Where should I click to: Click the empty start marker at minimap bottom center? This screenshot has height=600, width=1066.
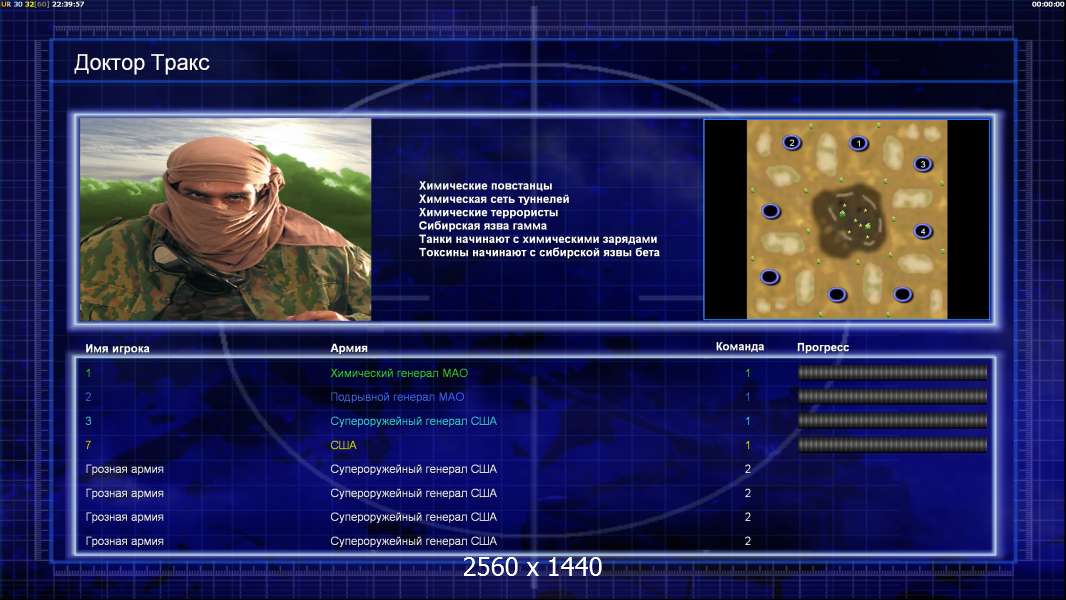coord(837,294)
